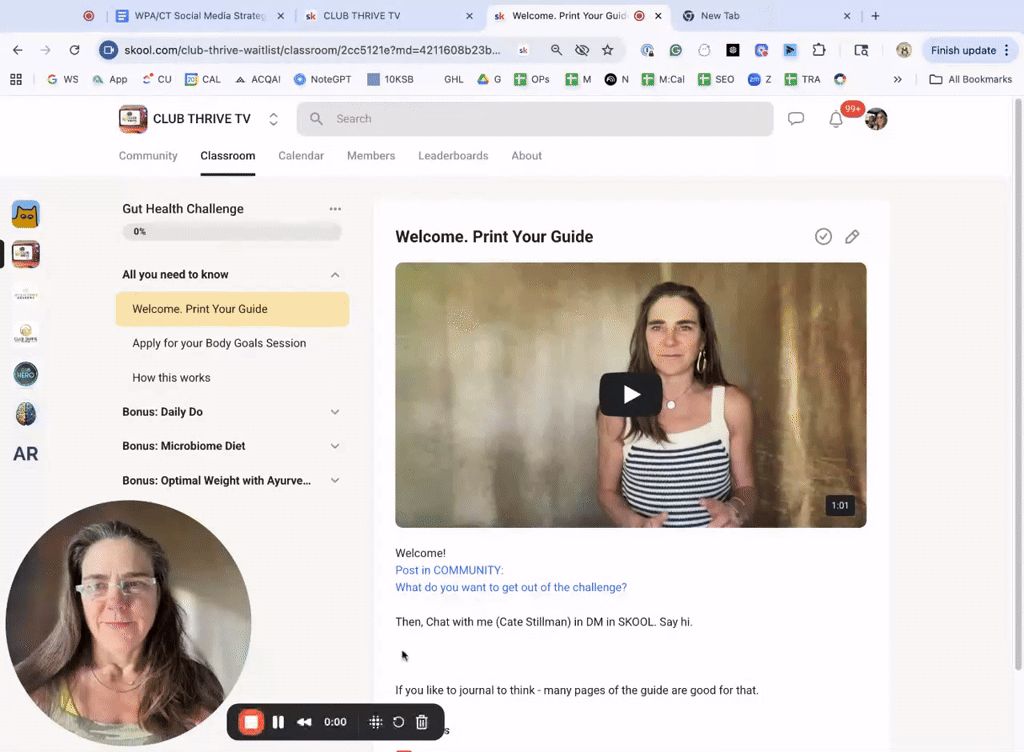Select the Classroom tab
The image size is (1024, 752).
(x=228, y=155)
